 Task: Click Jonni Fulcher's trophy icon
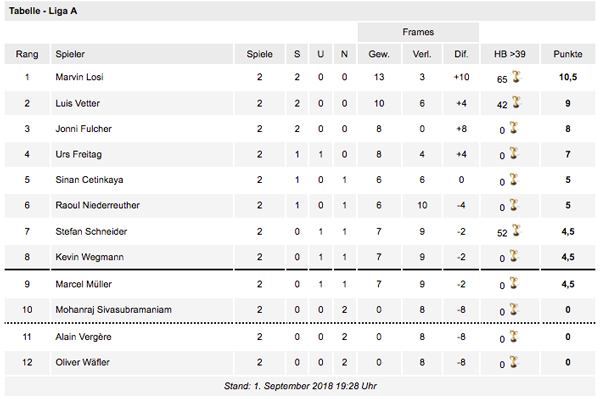coord(514,128)
